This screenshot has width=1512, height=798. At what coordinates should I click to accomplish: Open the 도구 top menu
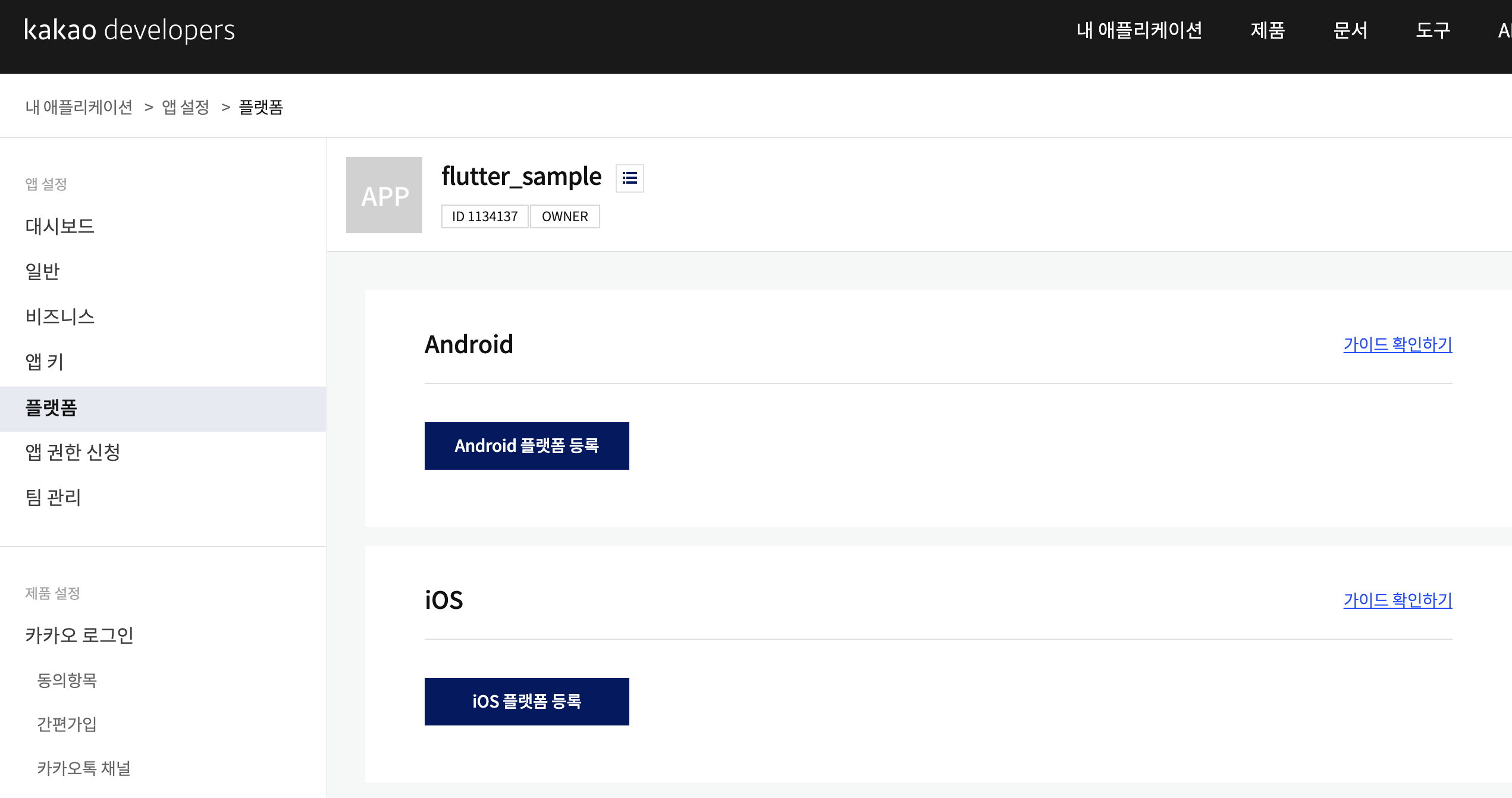1433,30
